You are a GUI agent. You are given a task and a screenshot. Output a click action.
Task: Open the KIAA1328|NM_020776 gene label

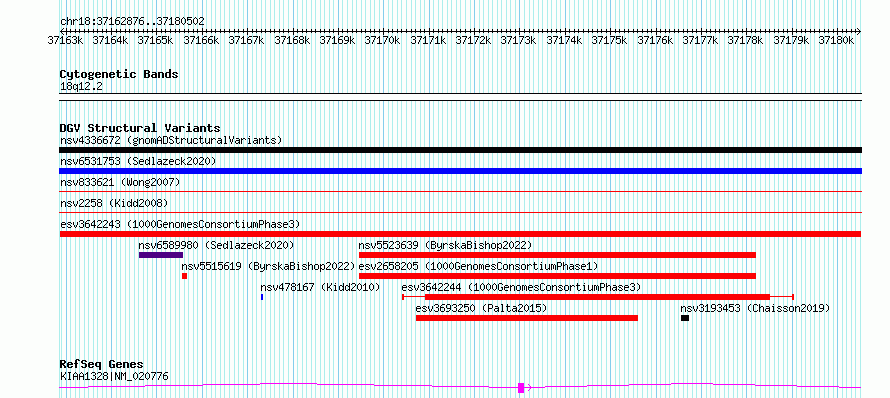point(114,376)
